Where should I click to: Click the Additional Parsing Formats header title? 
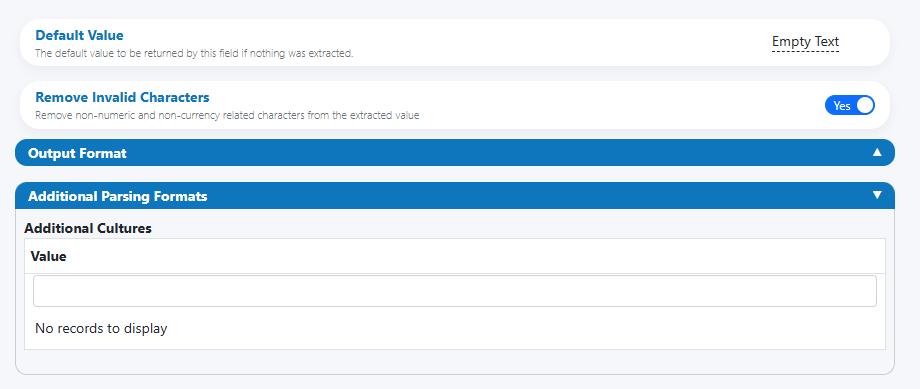(117, 196)
